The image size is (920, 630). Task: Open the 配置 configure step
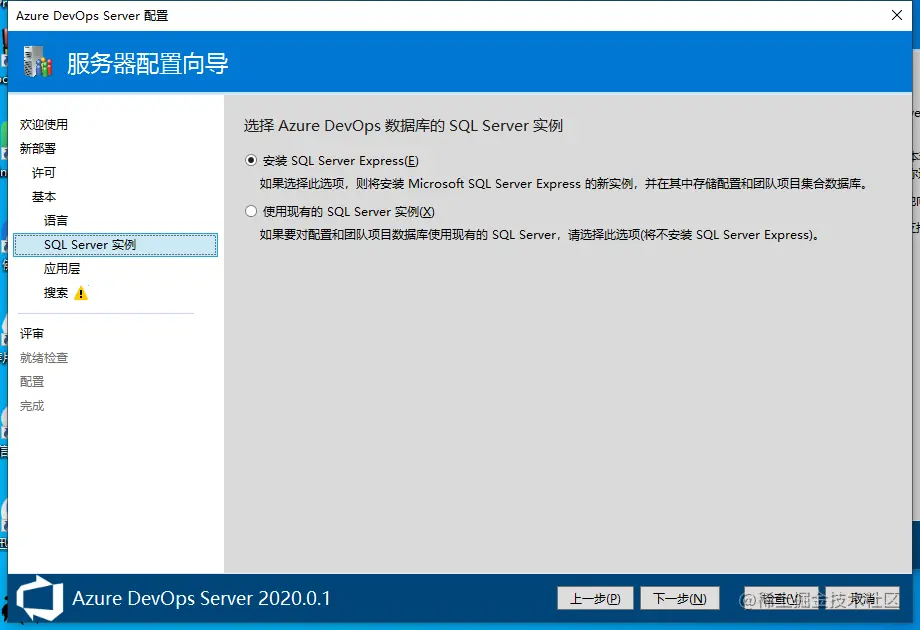32,382
